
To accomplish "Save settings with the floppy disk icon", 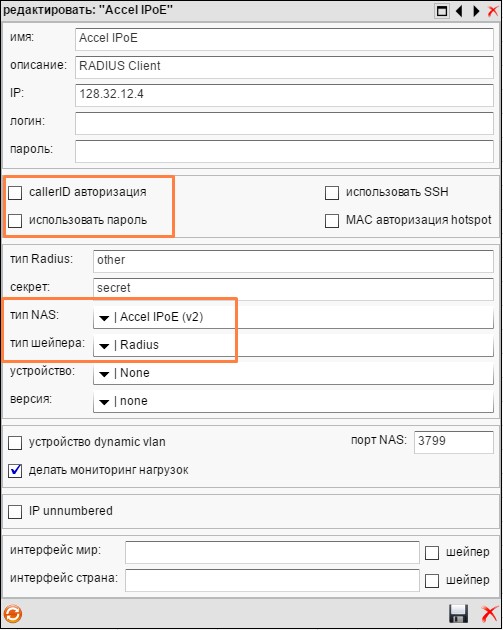I will 458,614.
